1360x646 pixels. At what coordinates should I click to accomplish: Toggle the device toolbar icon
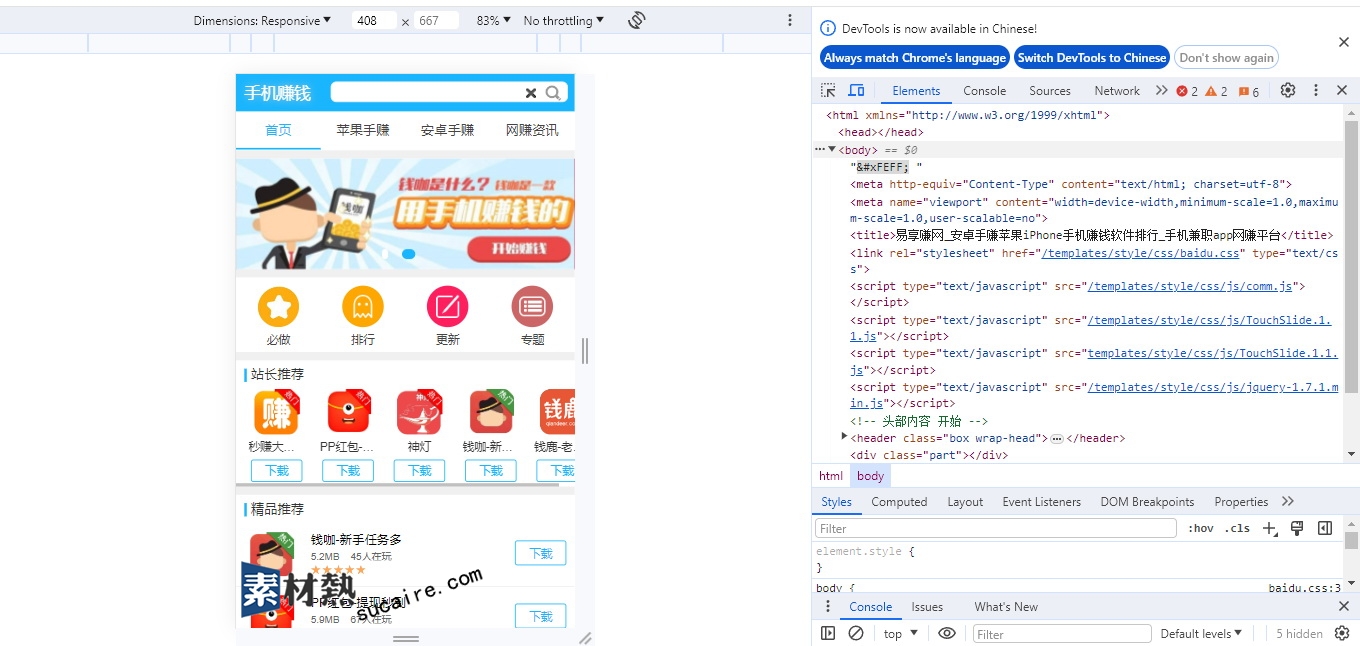pyautogui.click(x=856, y=90)
